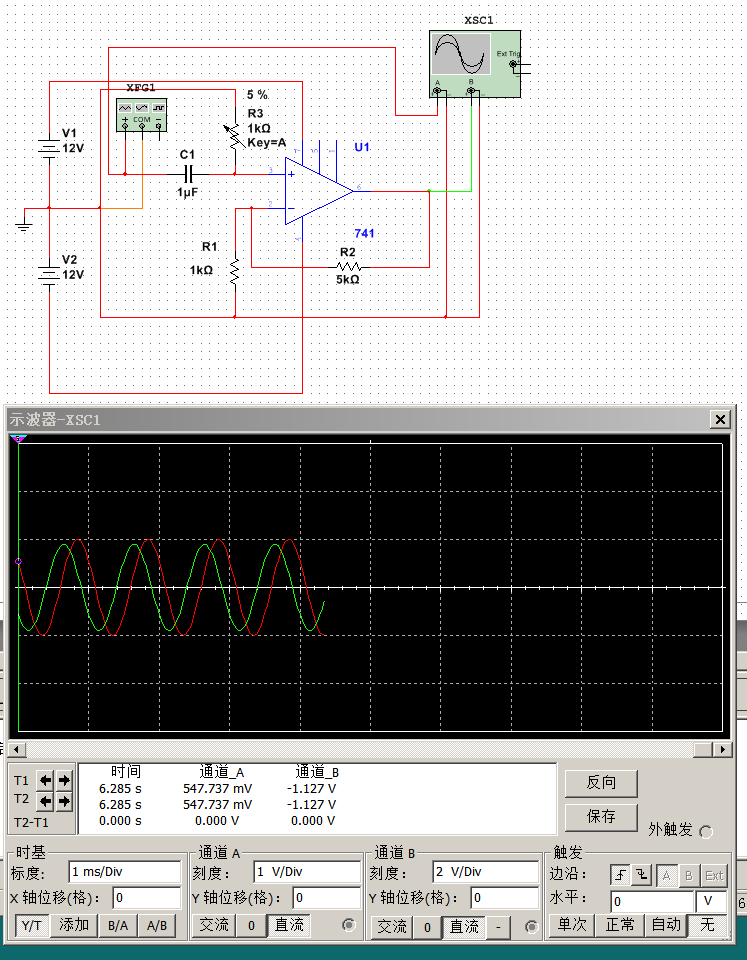Set 通道 B coupling to 交流
747x960 pixels.
[391, 927]
